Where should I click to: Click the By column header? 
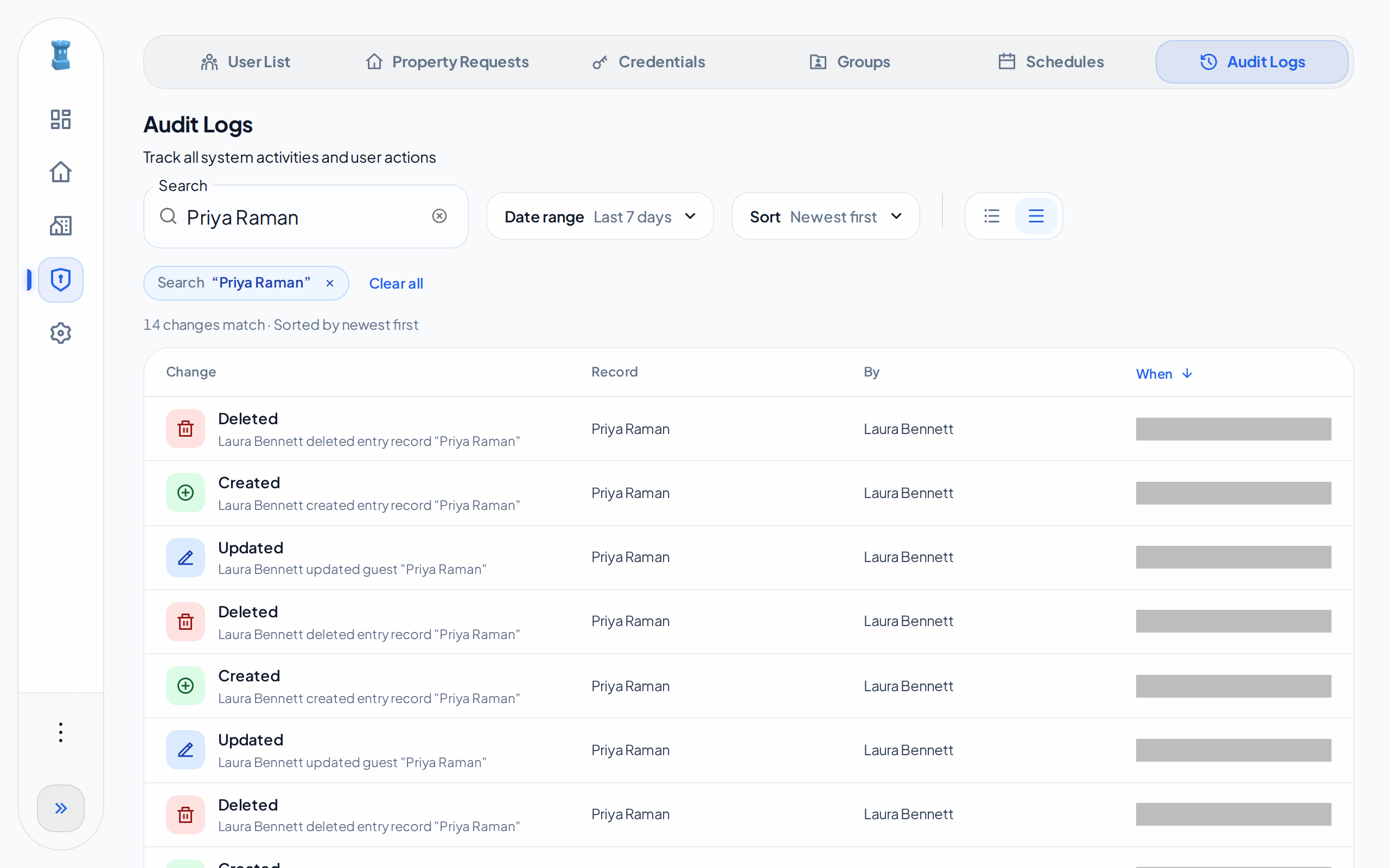(x=871, y=372)
